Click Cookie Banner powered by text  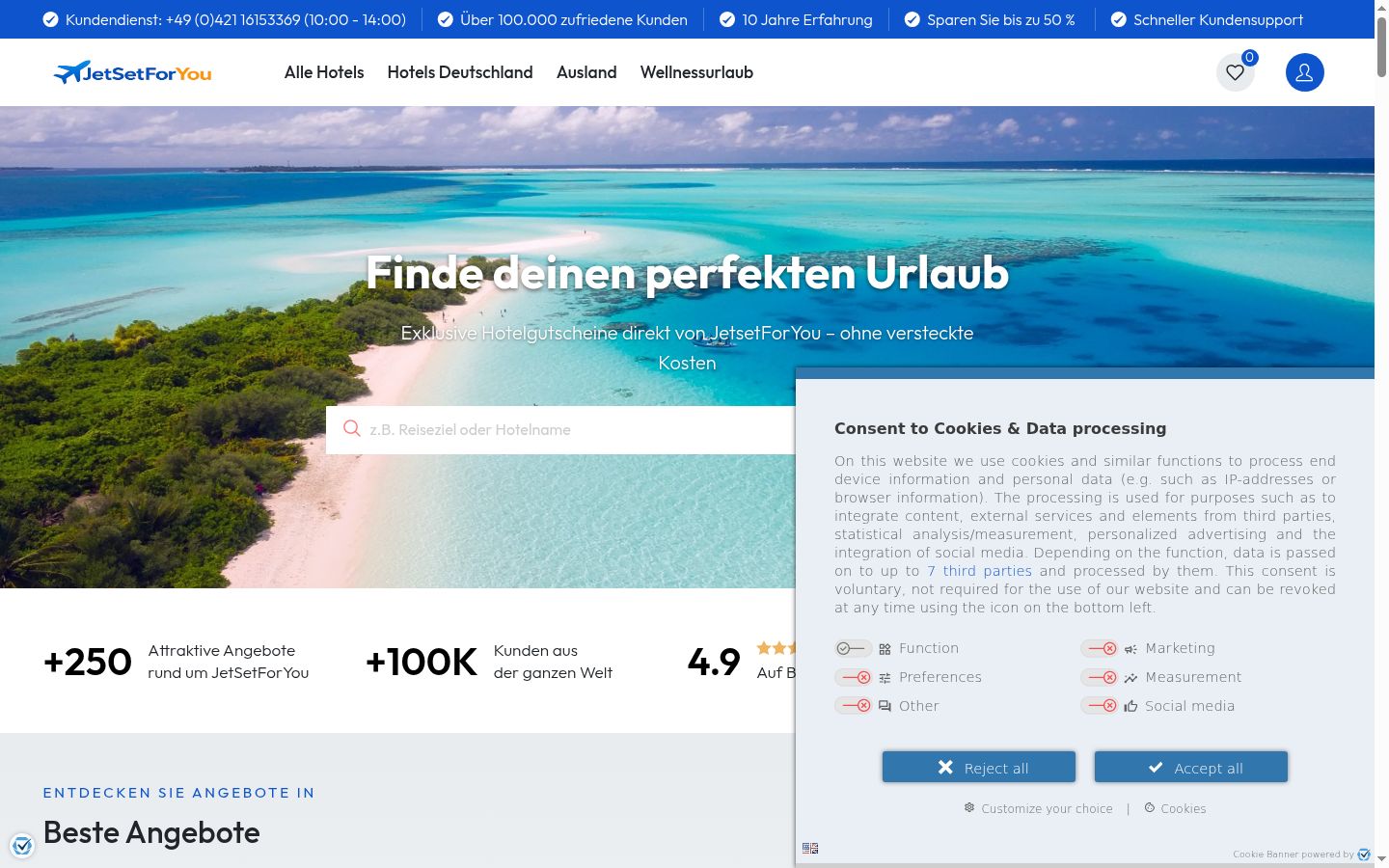point(1294,854)
